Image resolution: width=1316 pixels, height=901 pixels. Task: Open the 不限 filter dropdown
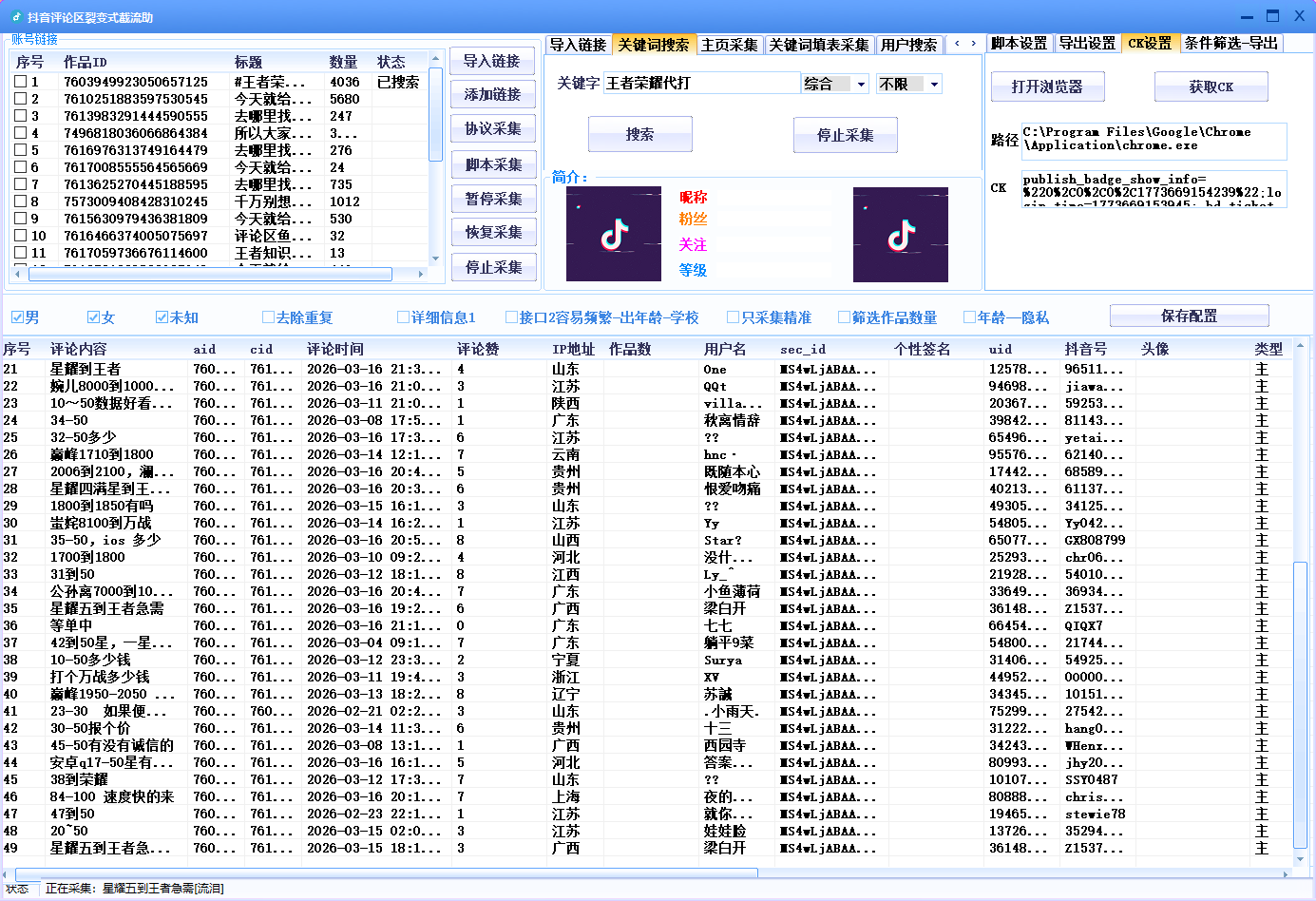click(908, 84)
